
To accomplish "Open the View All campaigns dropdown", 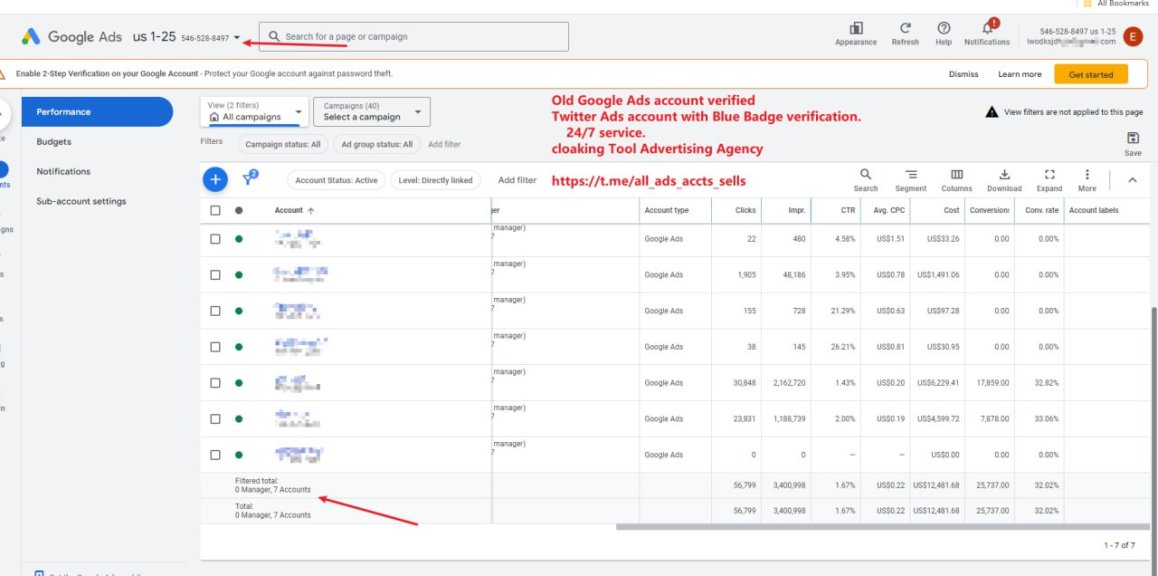I will tap(254, 112).
